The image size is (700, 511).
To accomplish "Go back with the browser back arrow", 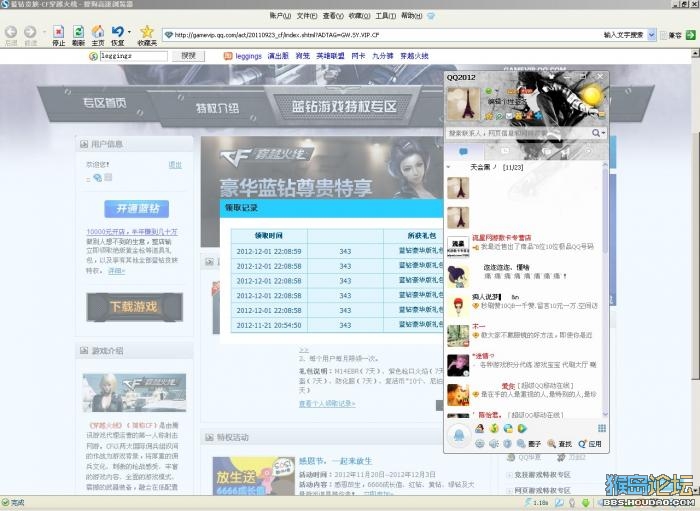I will click(11, 32).
